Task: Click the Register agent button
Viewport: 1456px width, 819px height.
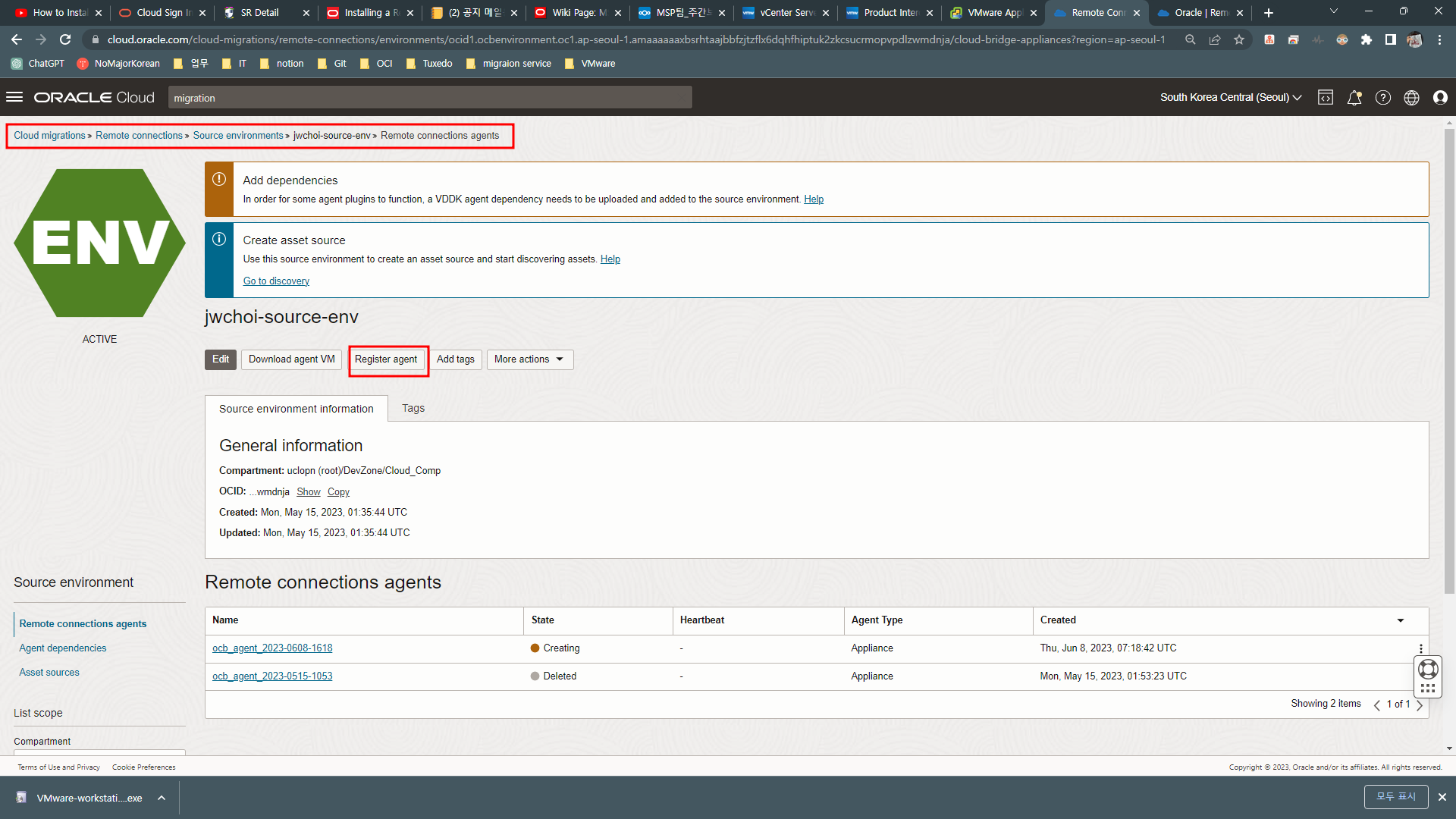Action: (385, 359)
